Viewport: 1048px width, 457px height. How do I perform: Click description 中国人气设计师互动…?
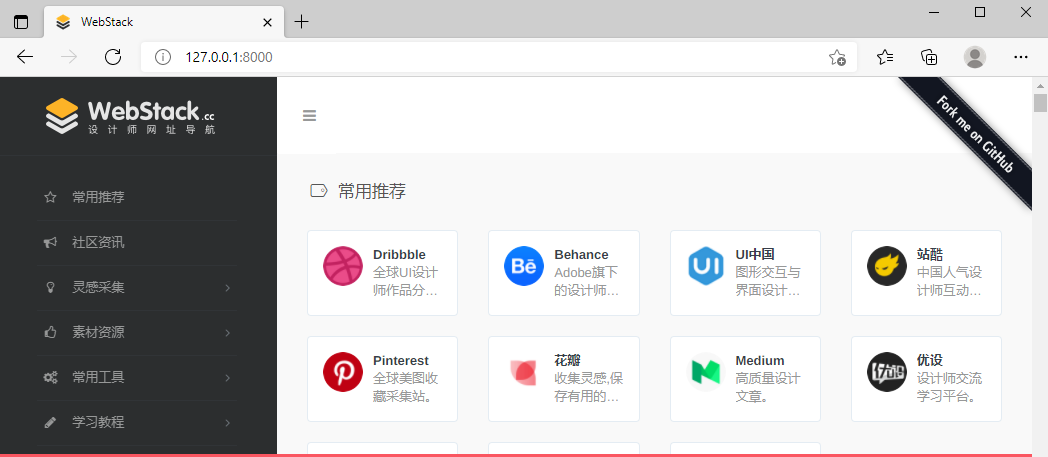(x=950, y=282)
